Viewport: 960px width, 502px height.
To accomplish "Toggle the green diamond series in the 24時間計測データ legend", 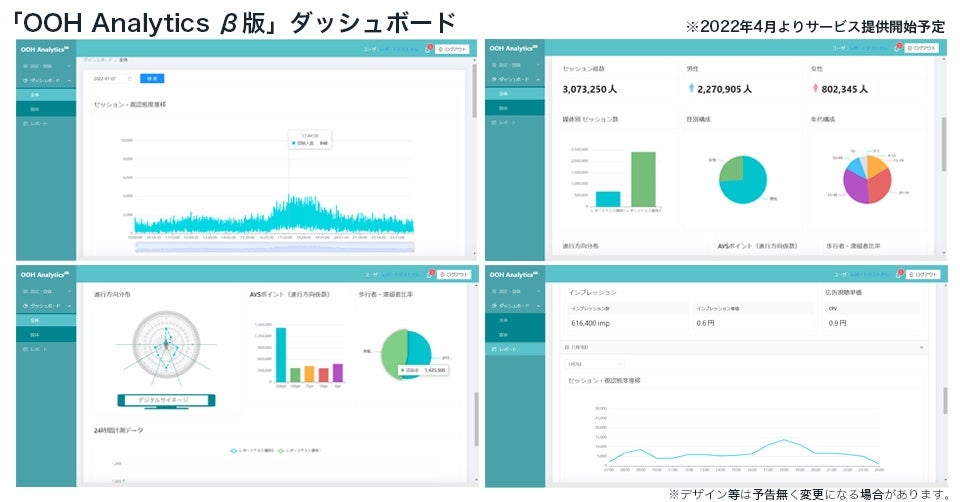I will 299,451.
